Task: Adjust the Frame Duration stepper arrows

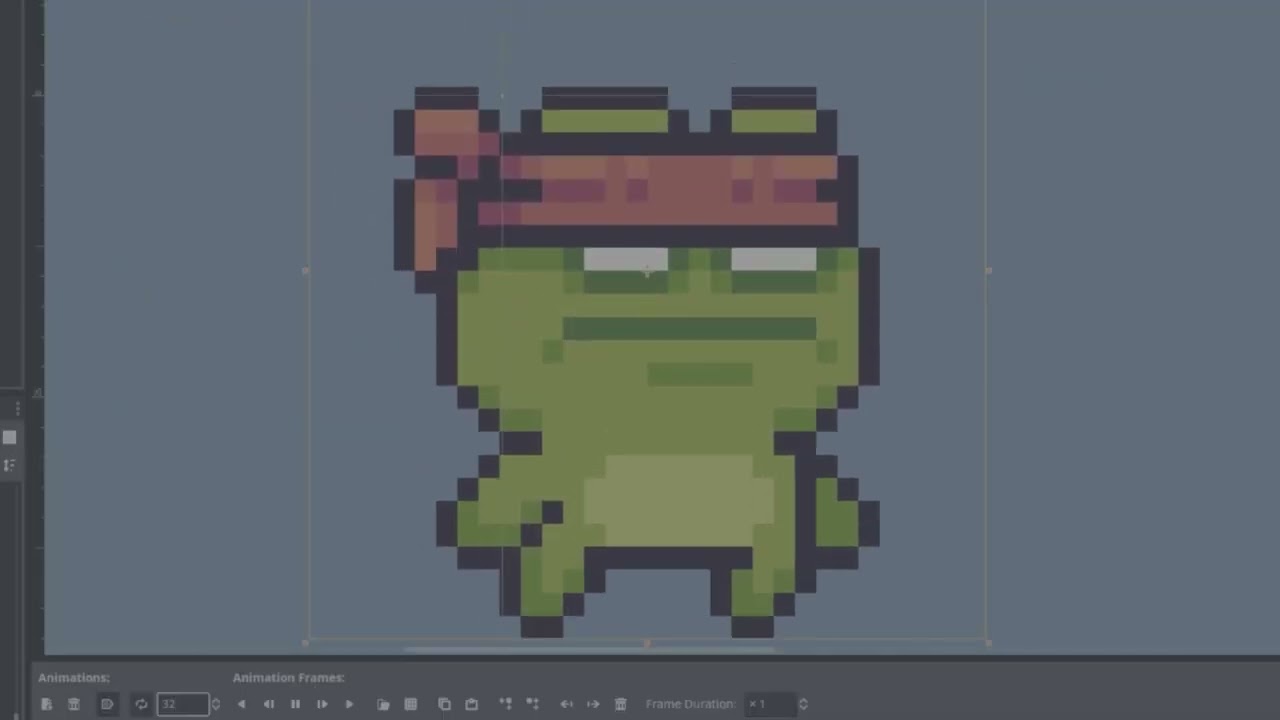Action: [802, 704]
